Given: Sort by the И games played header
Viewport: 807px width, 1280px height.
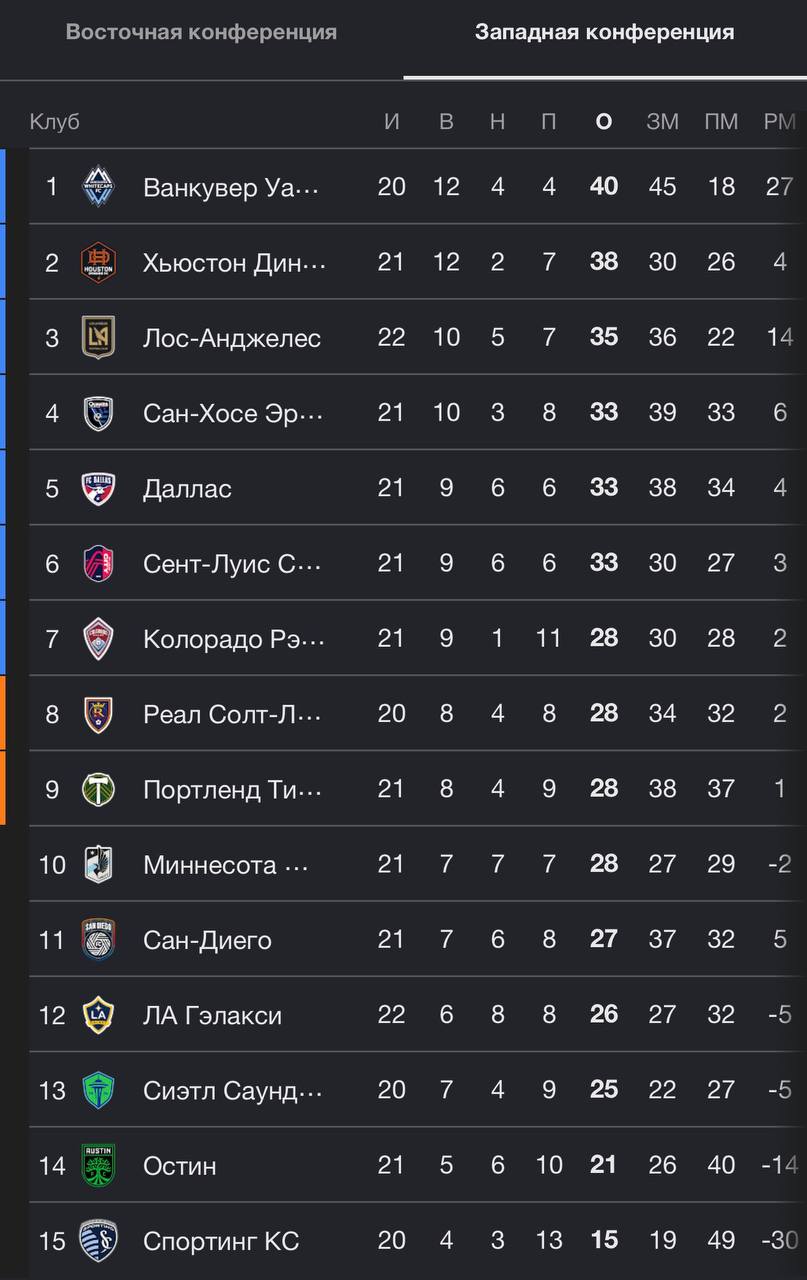Looking at the screenshot, I should pos(392,122).
